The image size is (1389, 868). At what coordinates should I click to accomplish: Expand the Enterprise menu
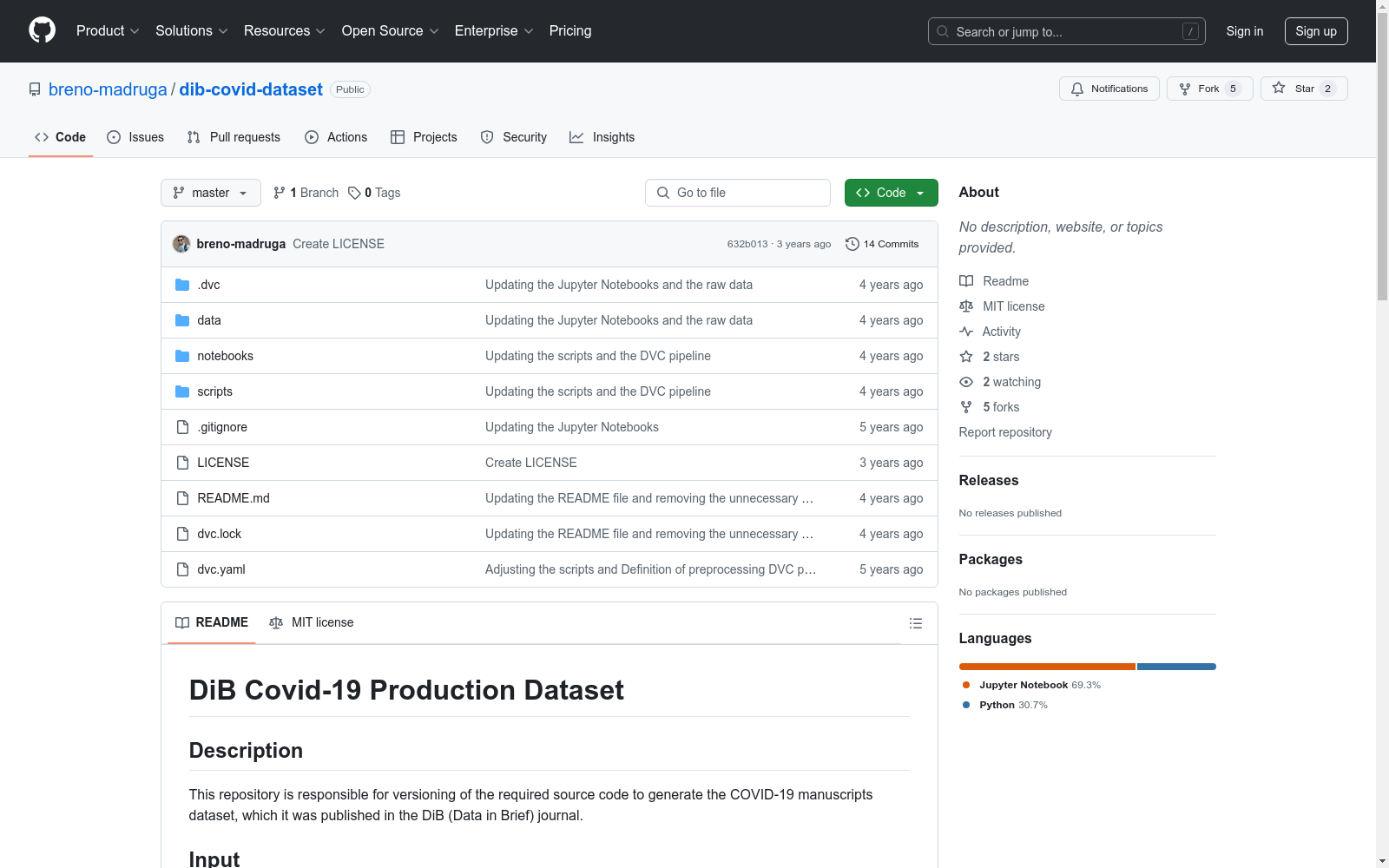(494, 31)
